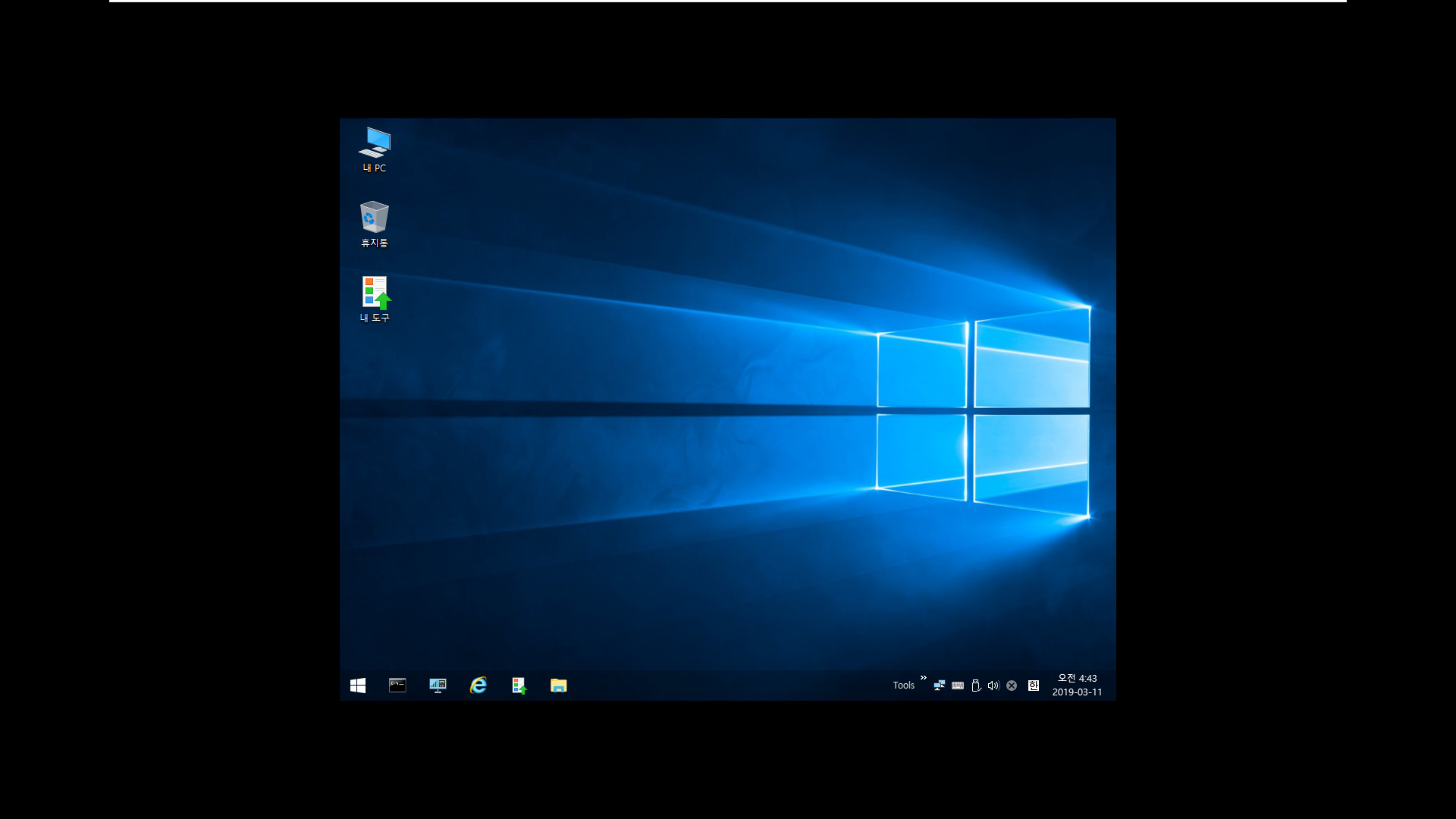Toggle the 한 Korean input mode indicator
This screenshot has height=819, width=1456.
click(x=1034, y=686)
